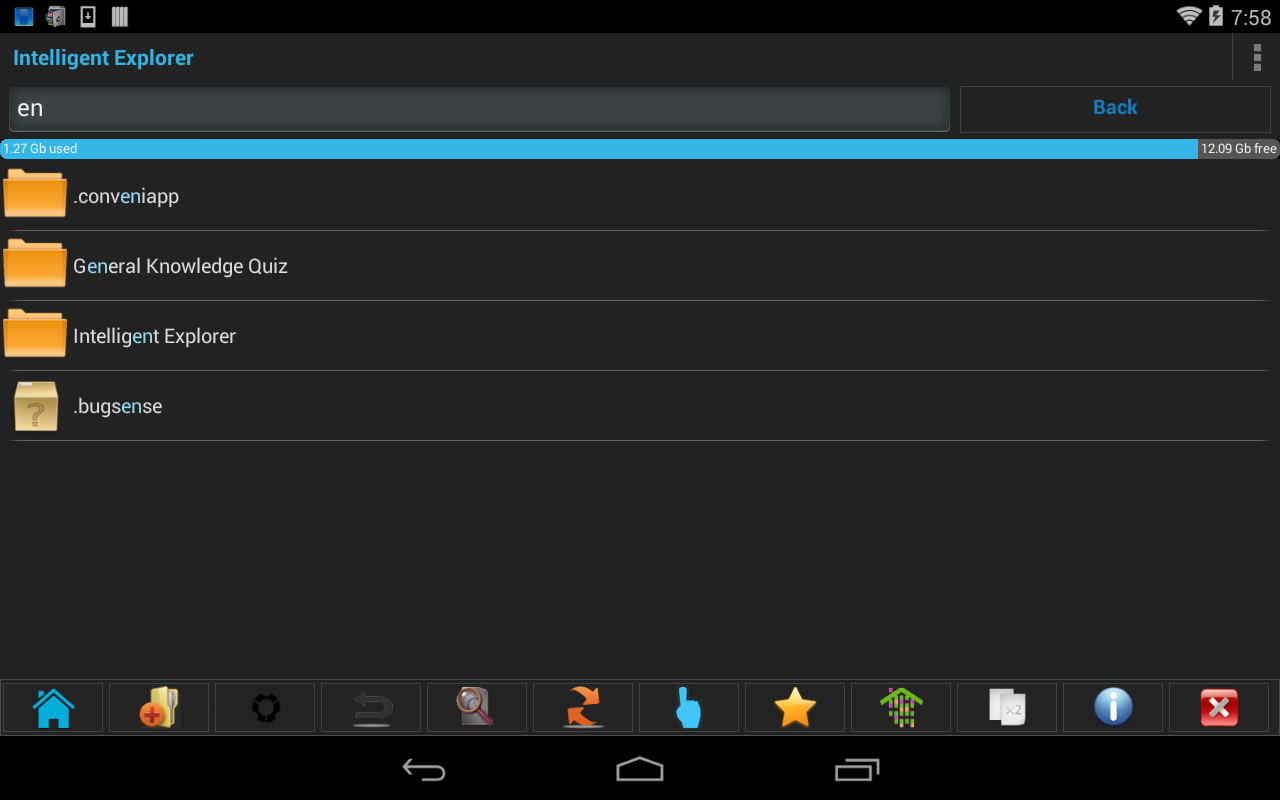
Task: Tap the Android recent apps navigation button
Action: point(856,769)
